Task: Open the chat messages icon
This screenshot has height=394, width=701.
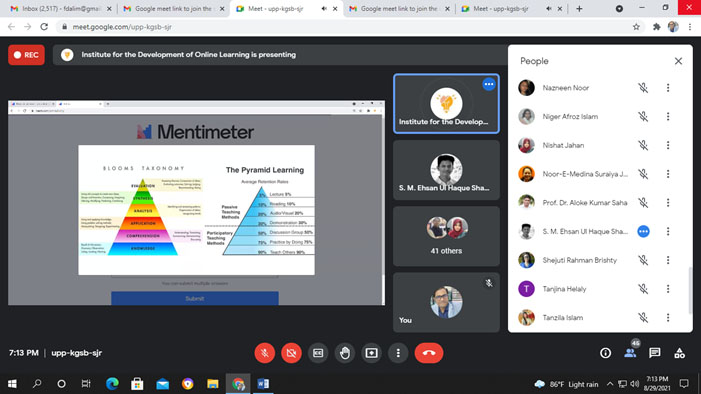Action: [x=655, y=353]
